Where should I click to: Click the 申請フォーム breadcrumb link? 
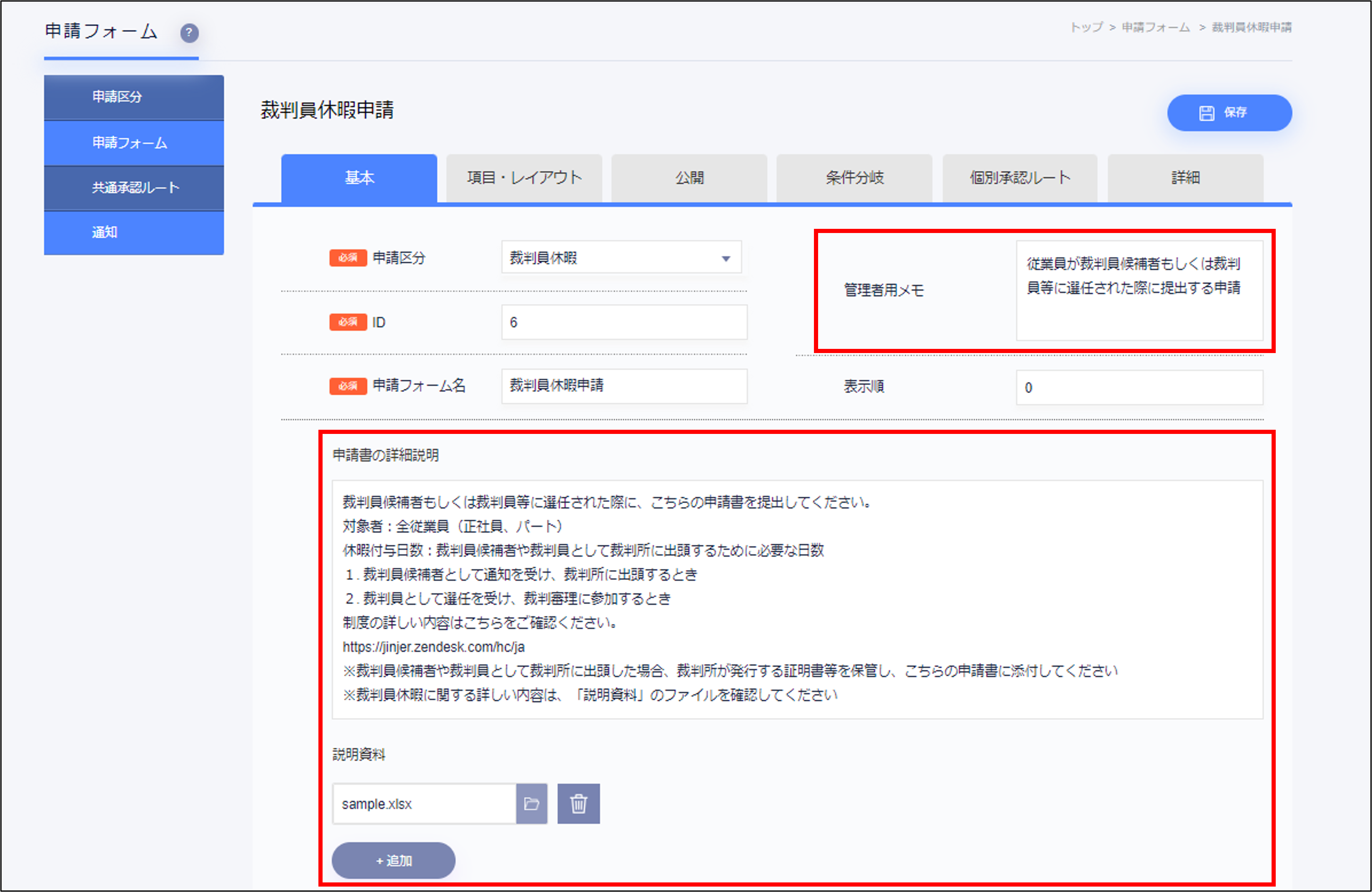(x=1155, y=27)
